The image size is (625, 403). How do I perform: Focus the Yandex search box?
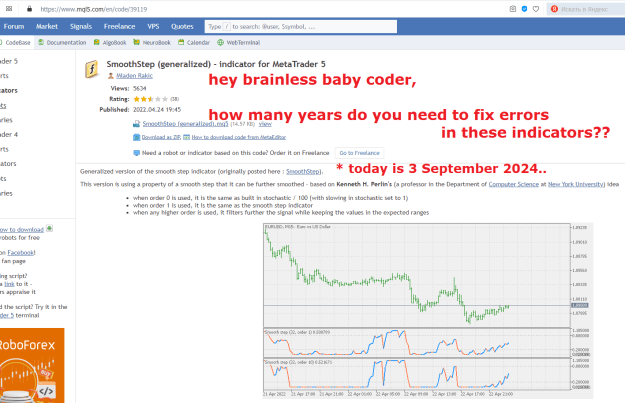tap(586, 9)
